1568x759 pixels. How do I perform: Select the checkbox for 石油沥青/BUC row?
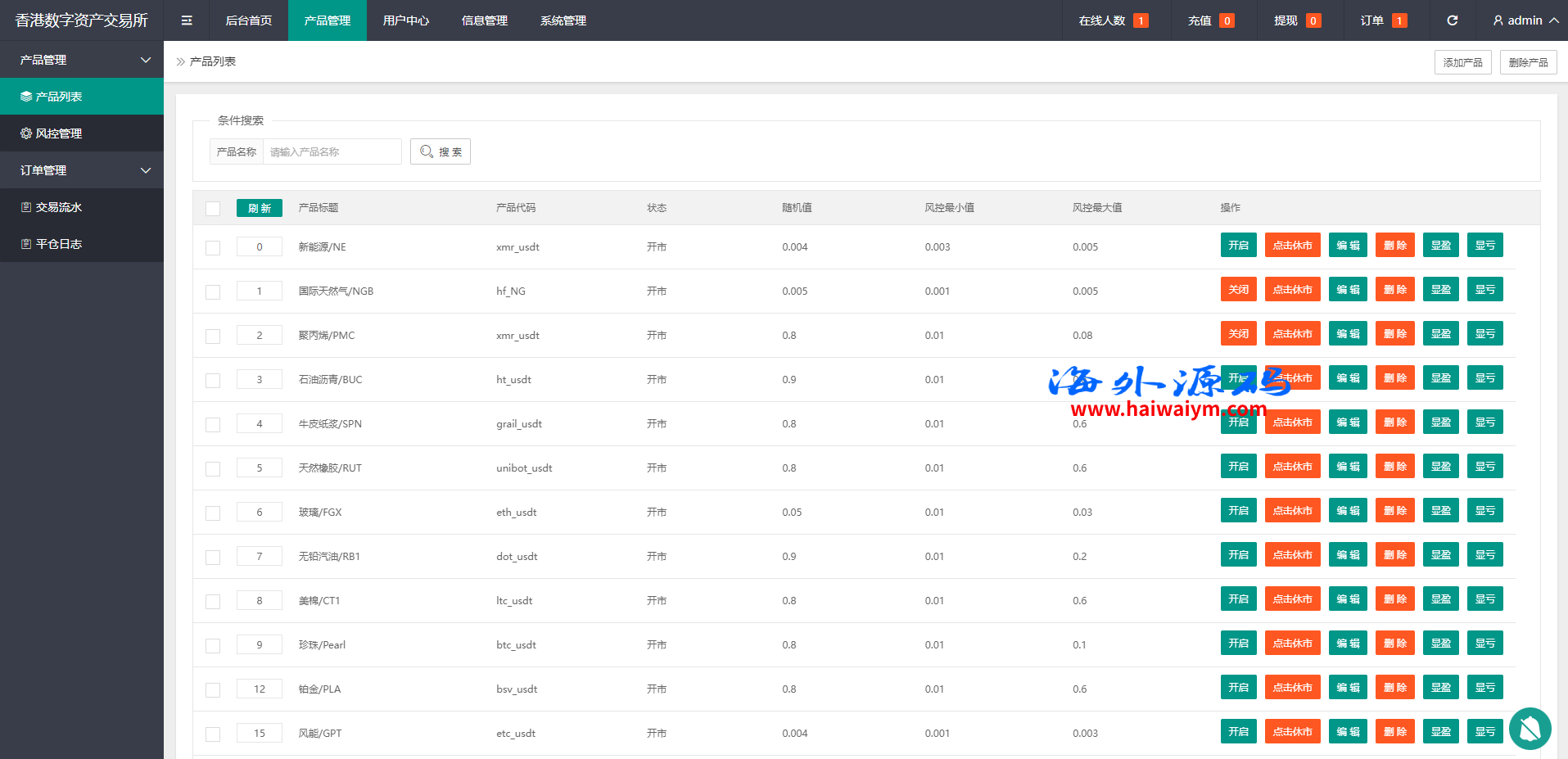213,380
